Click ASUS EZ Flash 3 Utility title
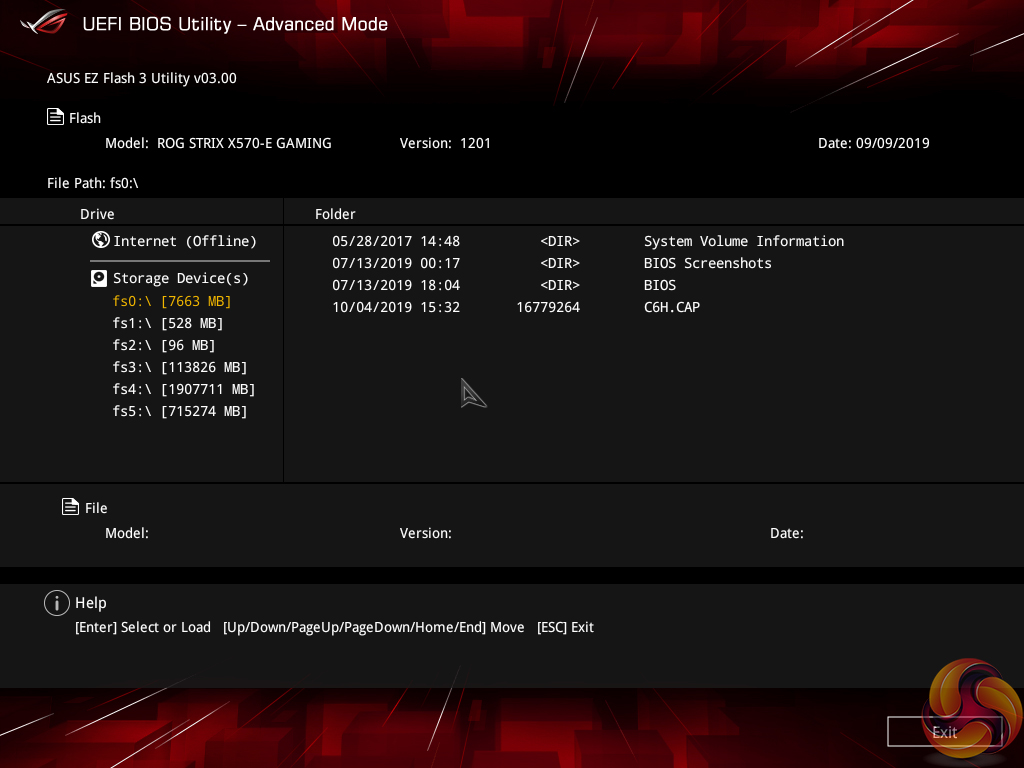The width and height of the screenshot is (1024, 768). [142, 78]
